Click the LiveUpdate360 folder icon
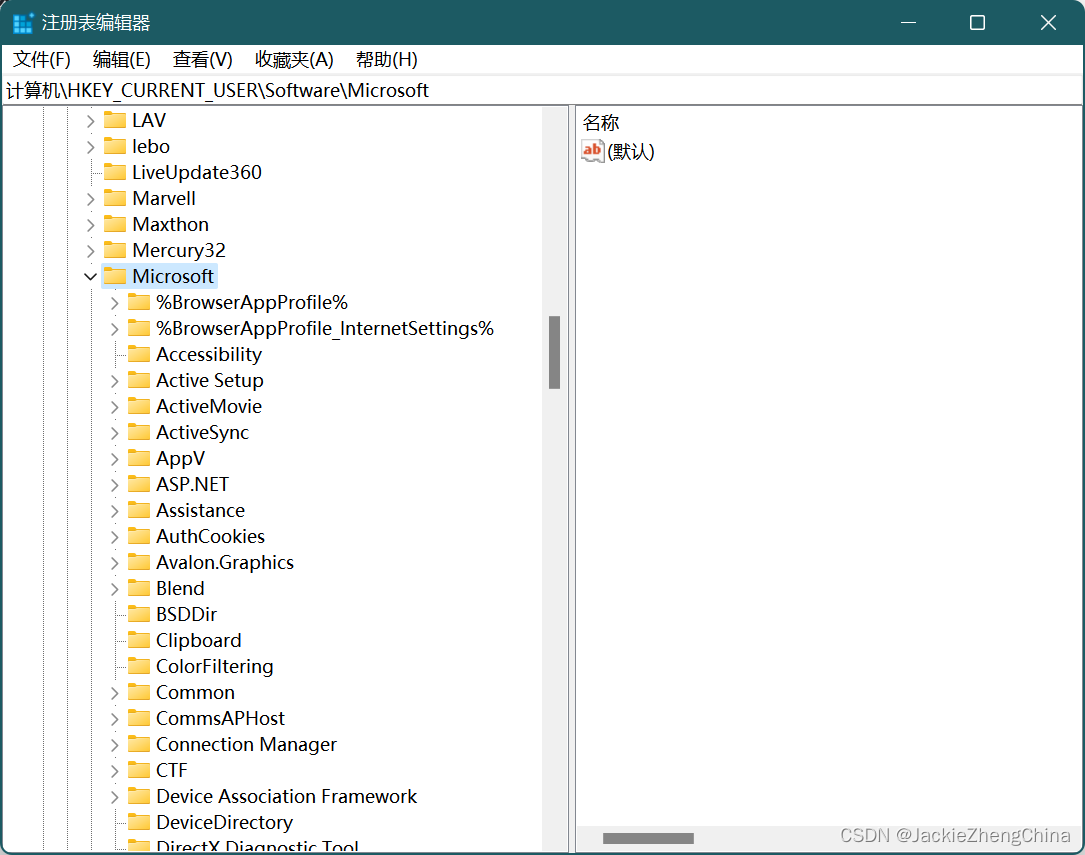The image size is (1085, 855). pyautogui.click(x=115, y=172)
